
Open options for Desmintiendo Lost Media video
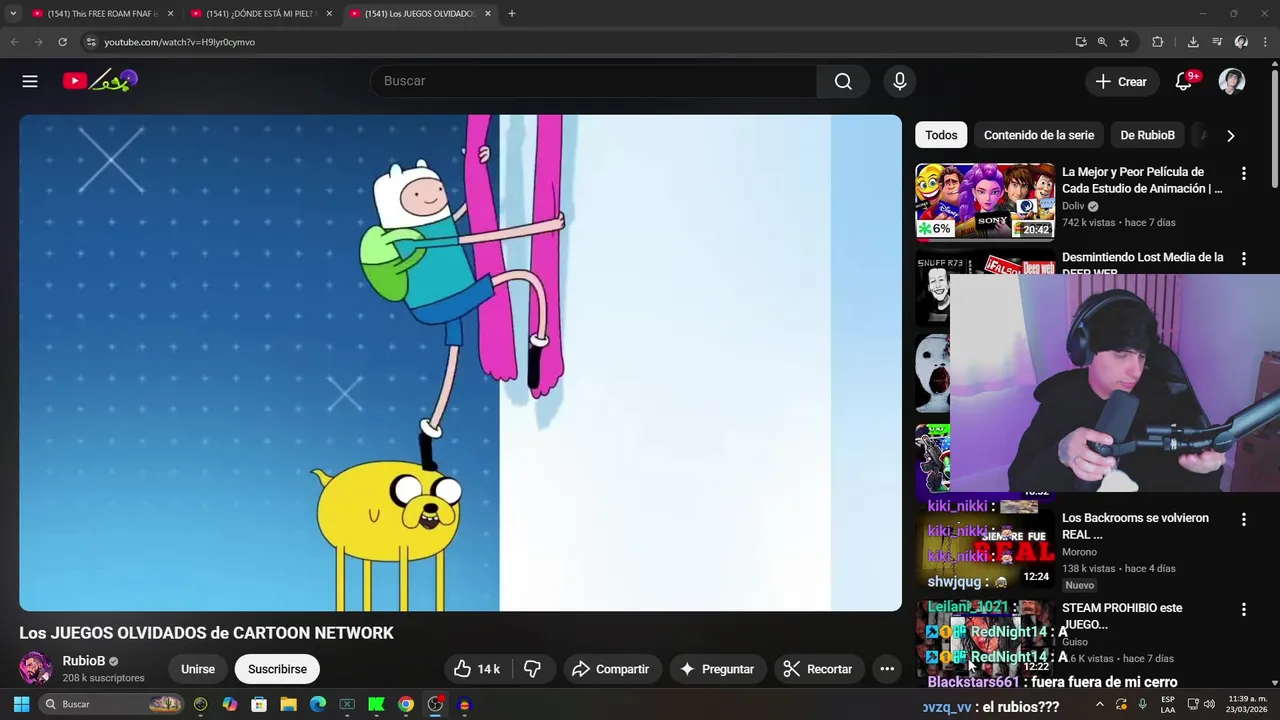coord(1244,258)
